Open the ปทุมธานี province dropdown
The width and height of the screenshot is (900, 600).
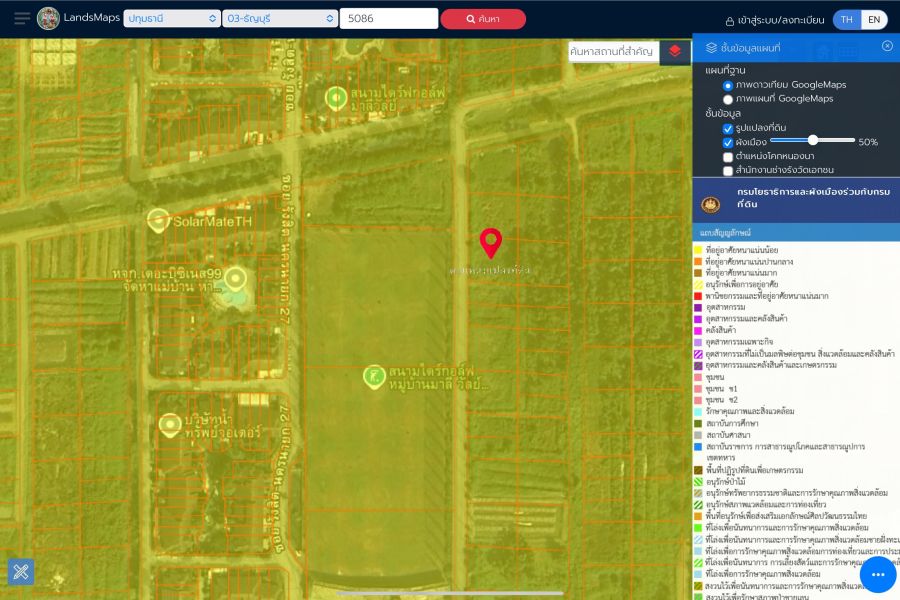172,19
